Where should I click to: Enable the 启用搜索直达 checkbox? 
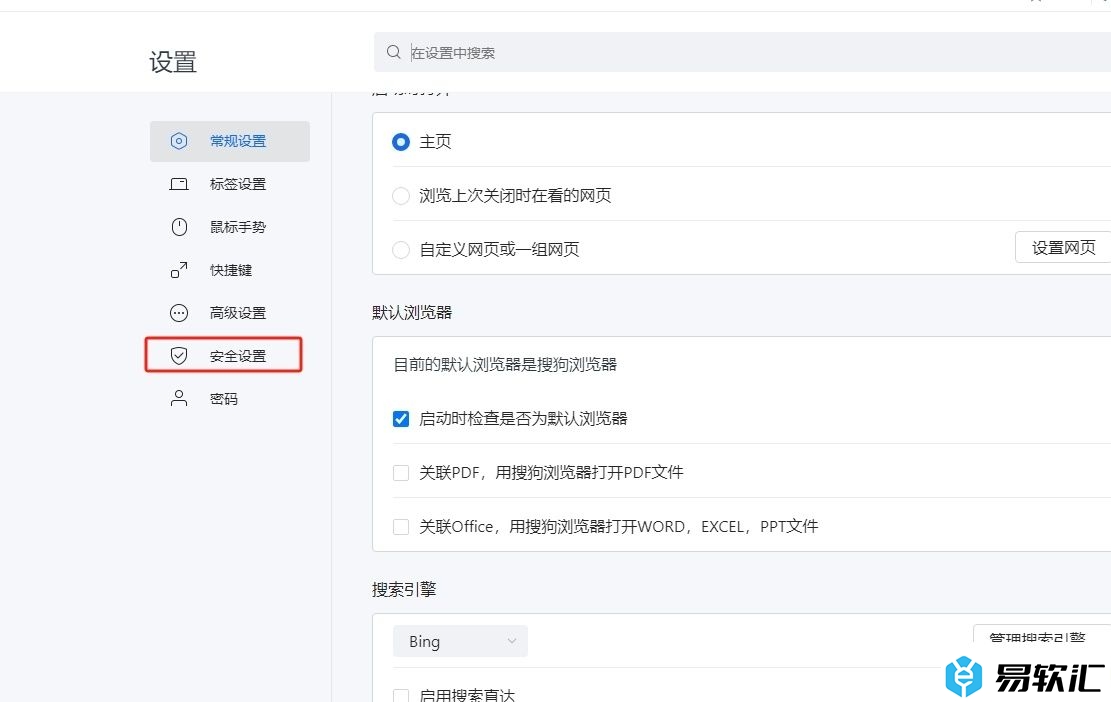pyautogui.click(x=401, y=695)
